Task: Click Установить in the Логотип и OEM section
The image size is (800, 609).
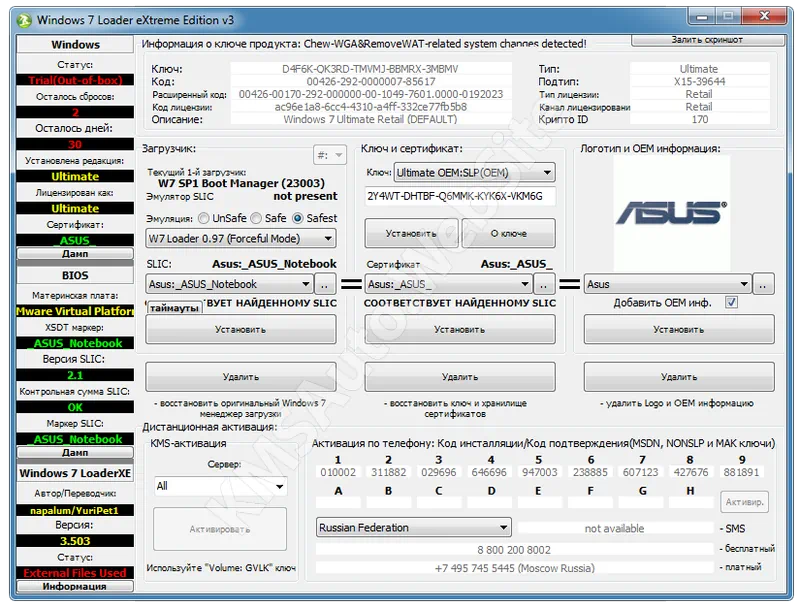Action: pos(679,329)
